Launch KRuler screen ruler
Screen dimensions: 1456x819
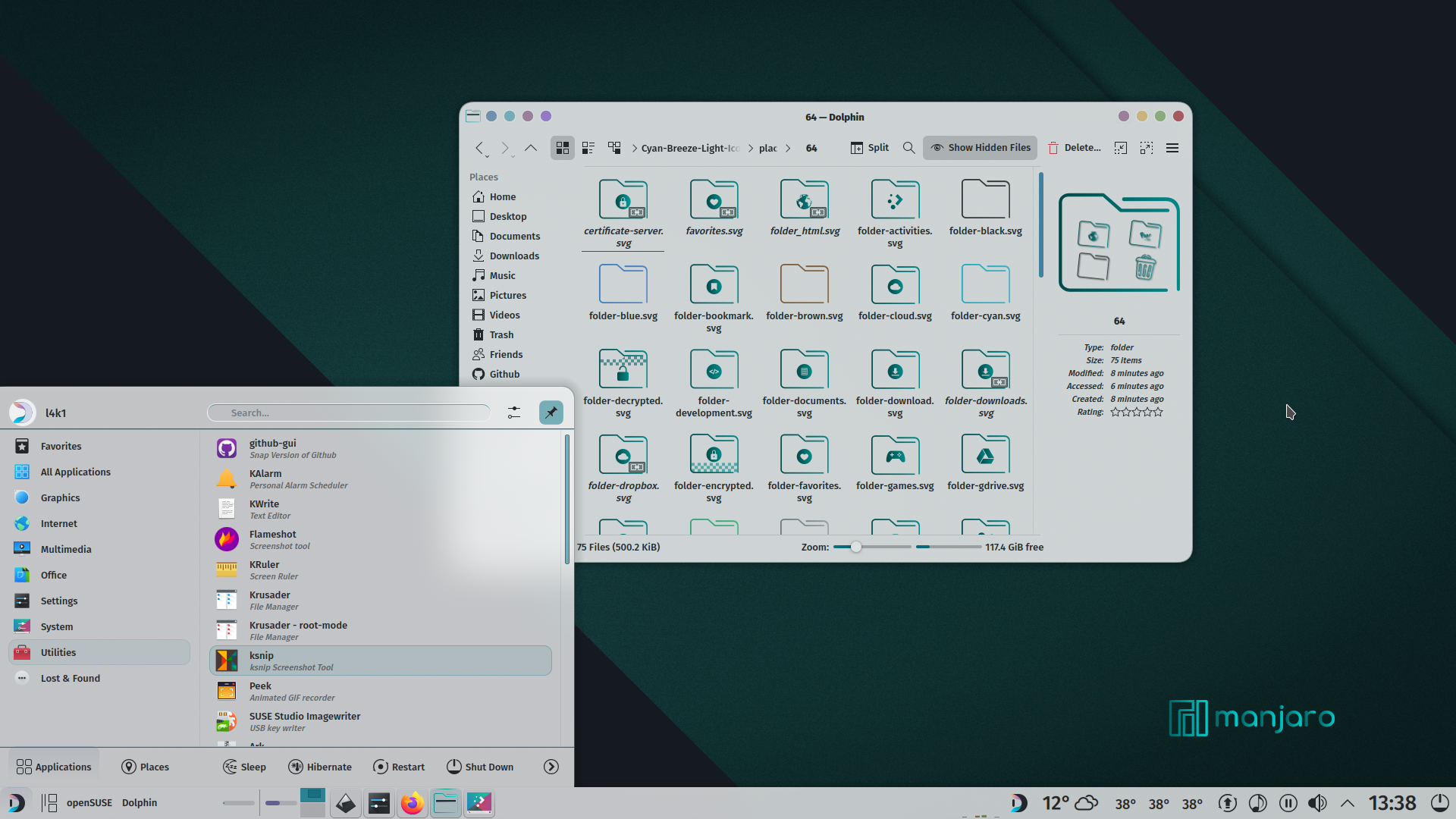click(381, 570)
